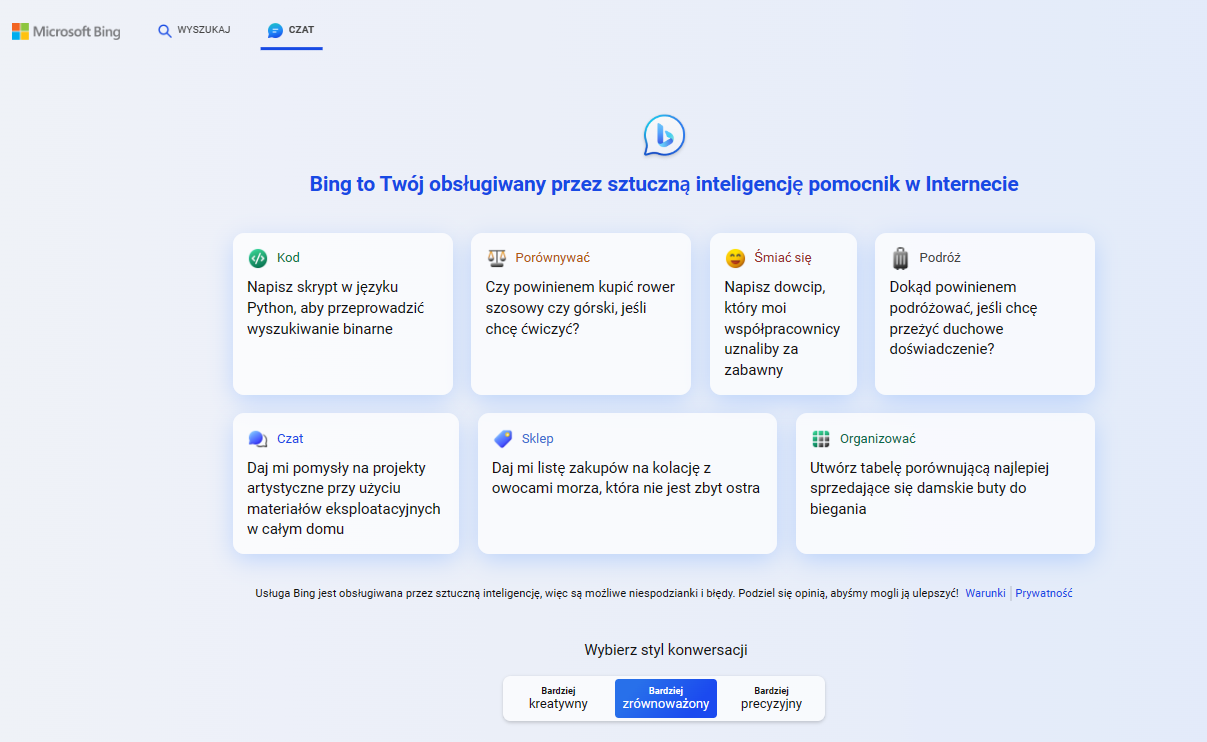The height and width of the screenshot is (742, 1207).
Task: Choose the seafood dinner shopping list prompt
Action: [627, 483]
